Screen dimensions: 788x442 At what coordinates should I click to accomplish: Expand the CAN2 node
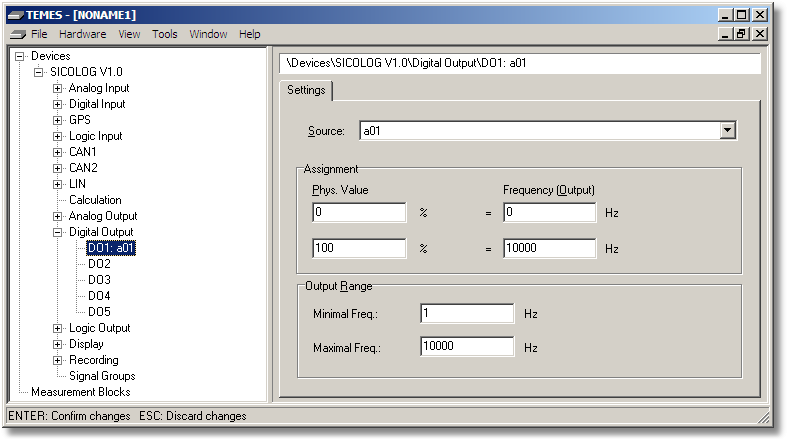58,168
